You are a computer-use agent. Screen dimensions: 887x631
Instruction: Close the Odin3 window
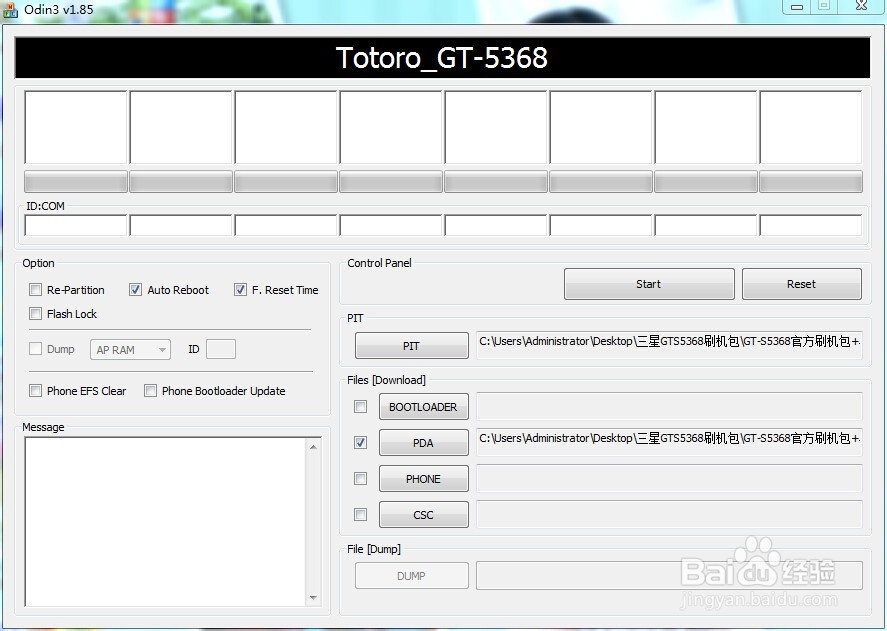[x=862, y=6]
